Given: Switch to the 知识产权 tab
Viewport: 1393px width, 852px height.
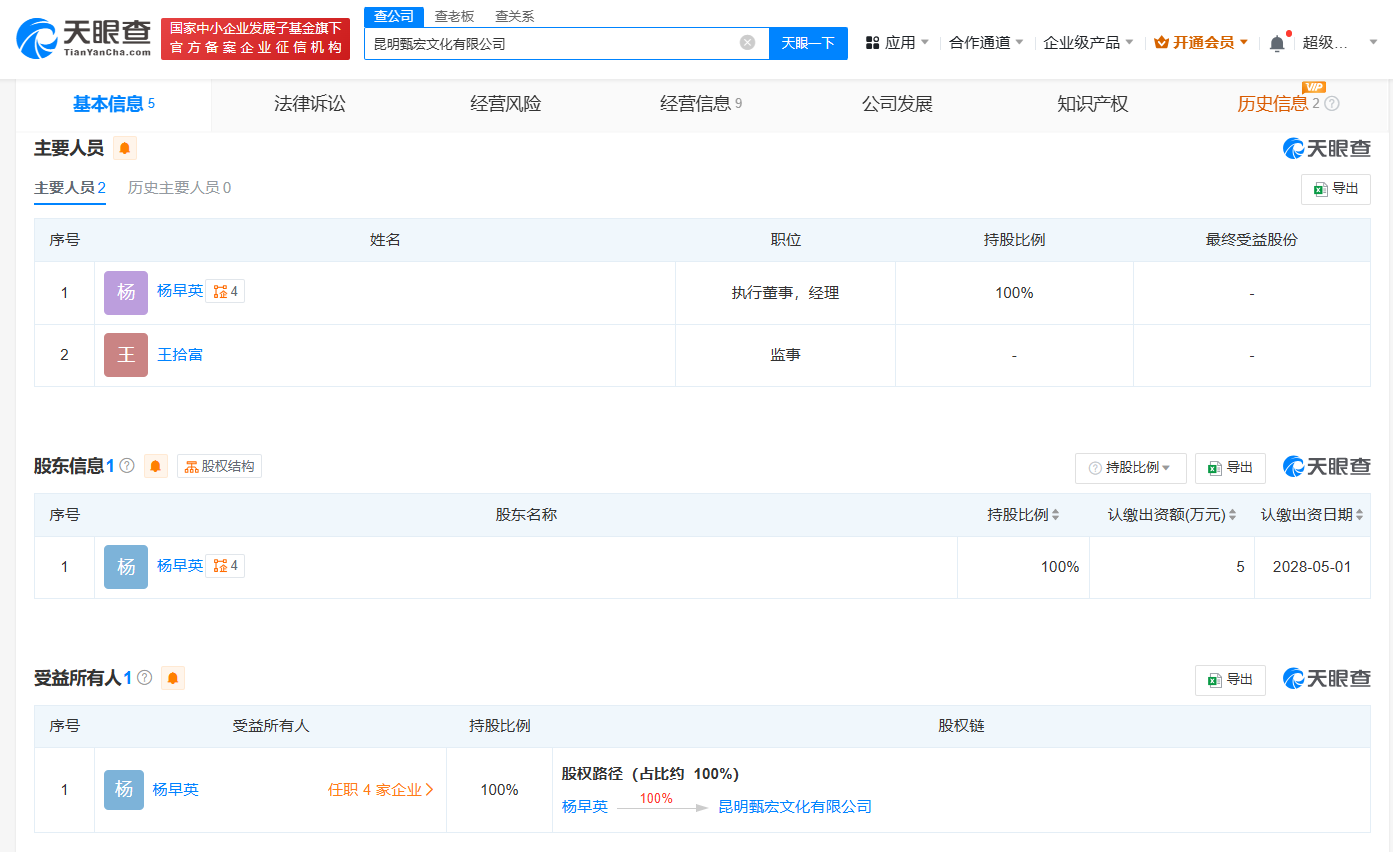Looking at the screenshot, I should 1093,104.
